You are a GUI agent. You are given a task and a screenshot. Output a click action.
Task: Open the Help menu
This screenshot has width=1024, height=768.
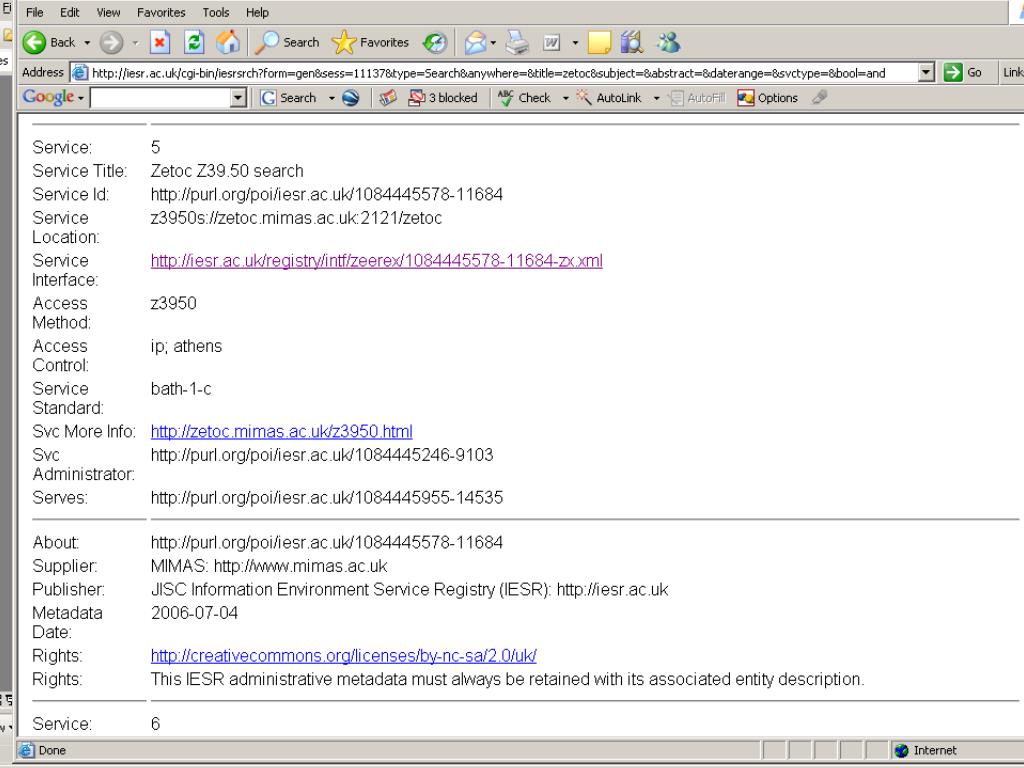point(257,12)
